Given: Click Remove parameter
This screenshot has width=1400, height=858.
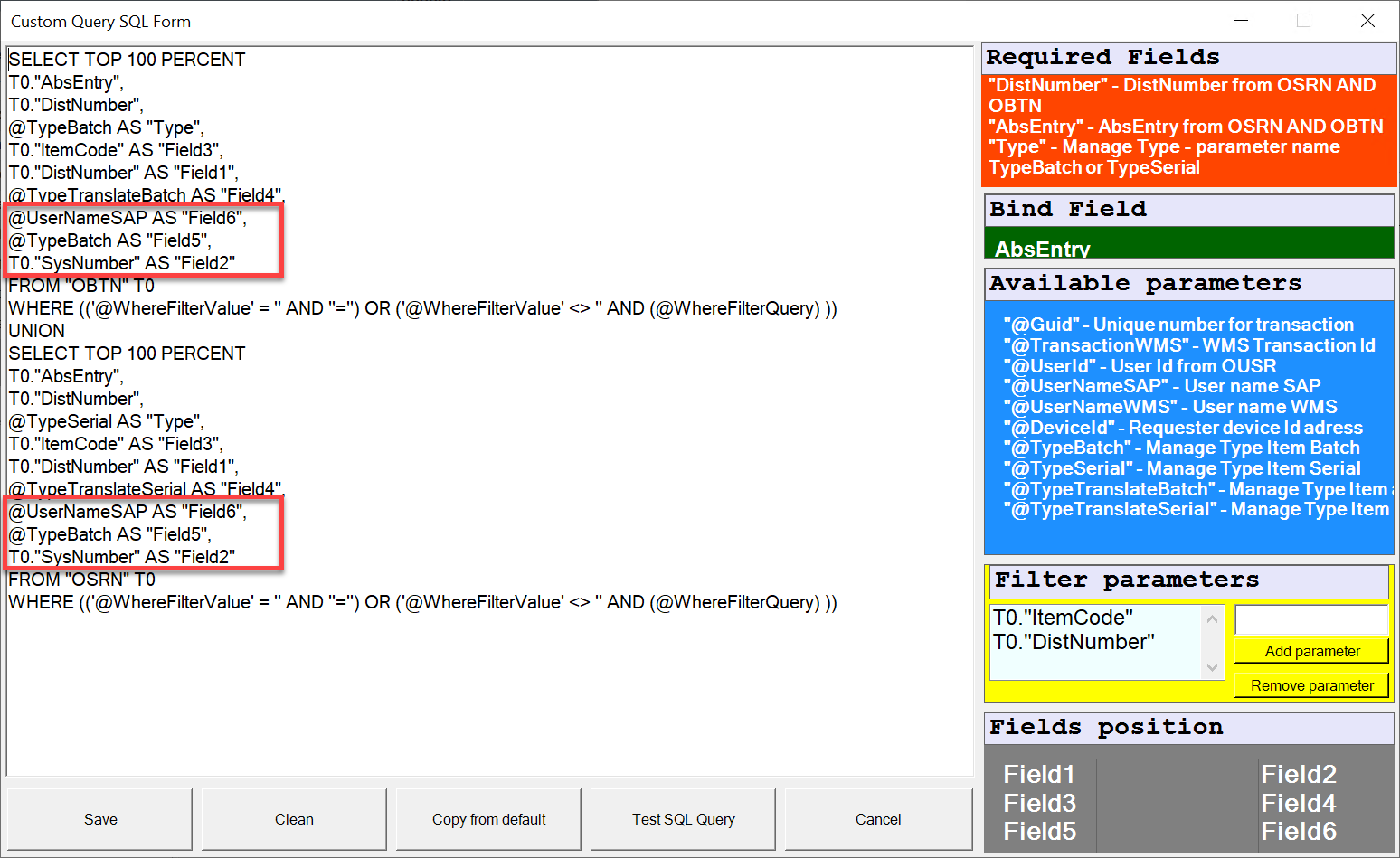Looking at the screenshot, I should 1311,684.
